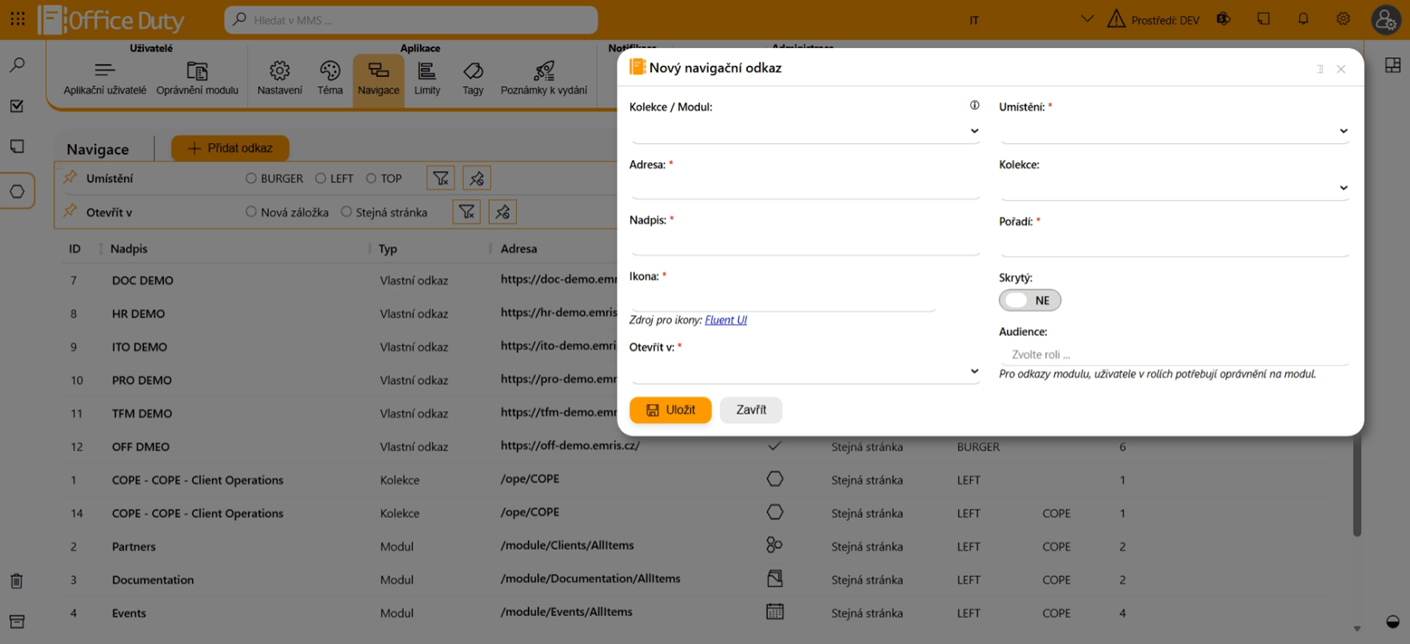Click the Ikona input field

(x=783, y=299)
